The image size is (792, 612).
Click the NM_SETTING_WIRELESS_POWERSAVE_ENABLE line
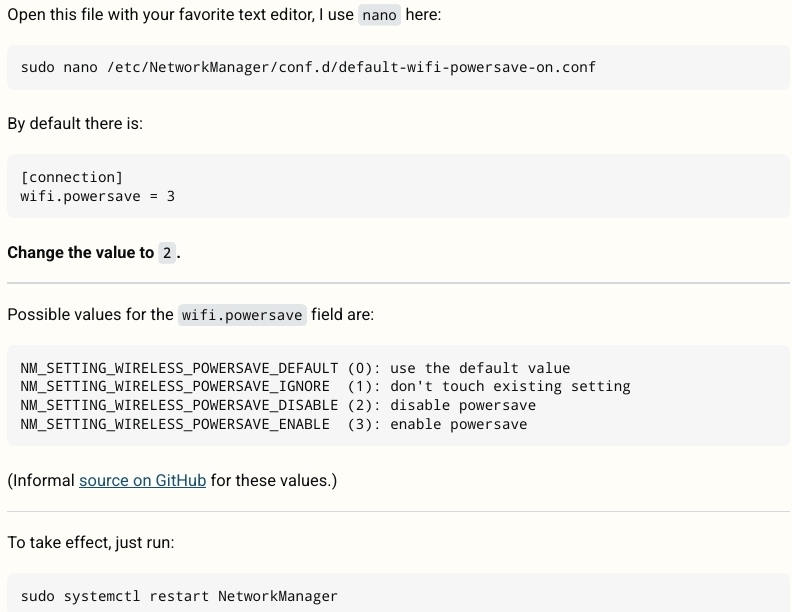pos(273,424)
